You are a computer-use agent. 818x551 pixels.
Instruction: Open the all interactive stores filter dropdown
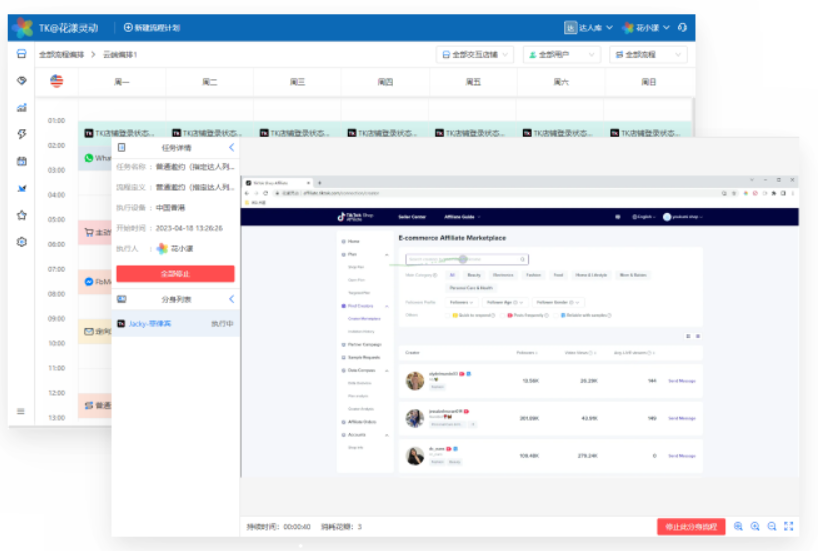click(475, 54)
